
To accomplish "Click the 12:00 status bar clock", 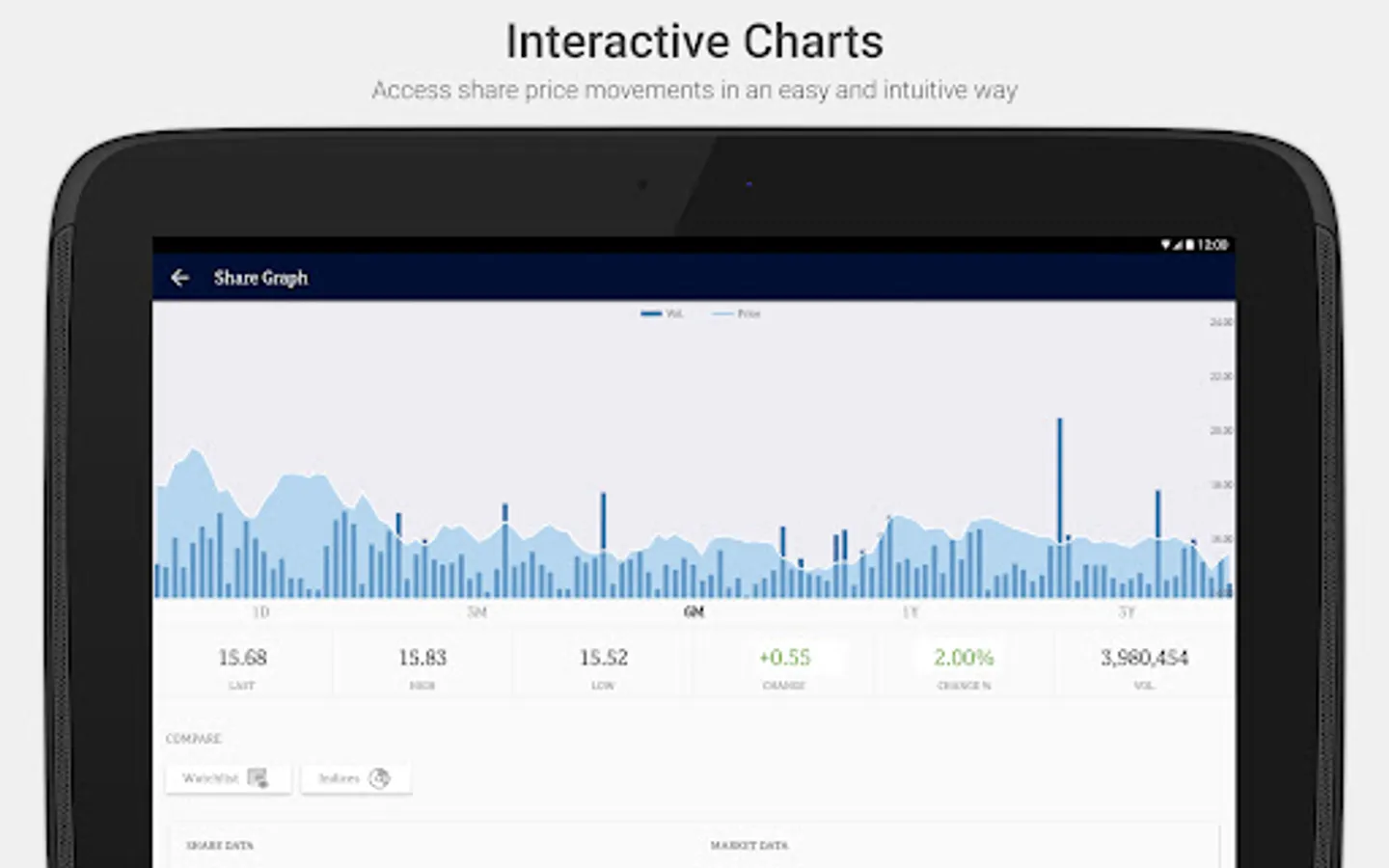I will click(x=1212, y=245).
